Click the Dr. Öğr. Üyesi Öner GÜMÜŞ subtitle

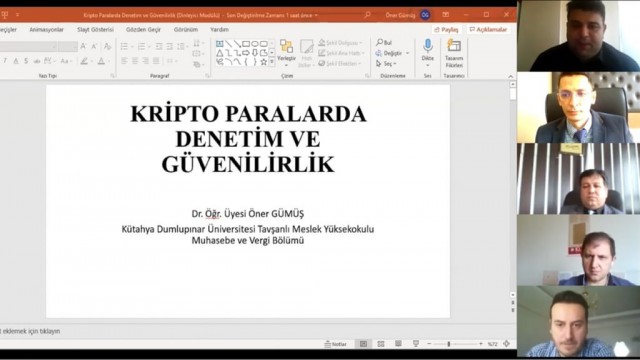click(248, 213)
